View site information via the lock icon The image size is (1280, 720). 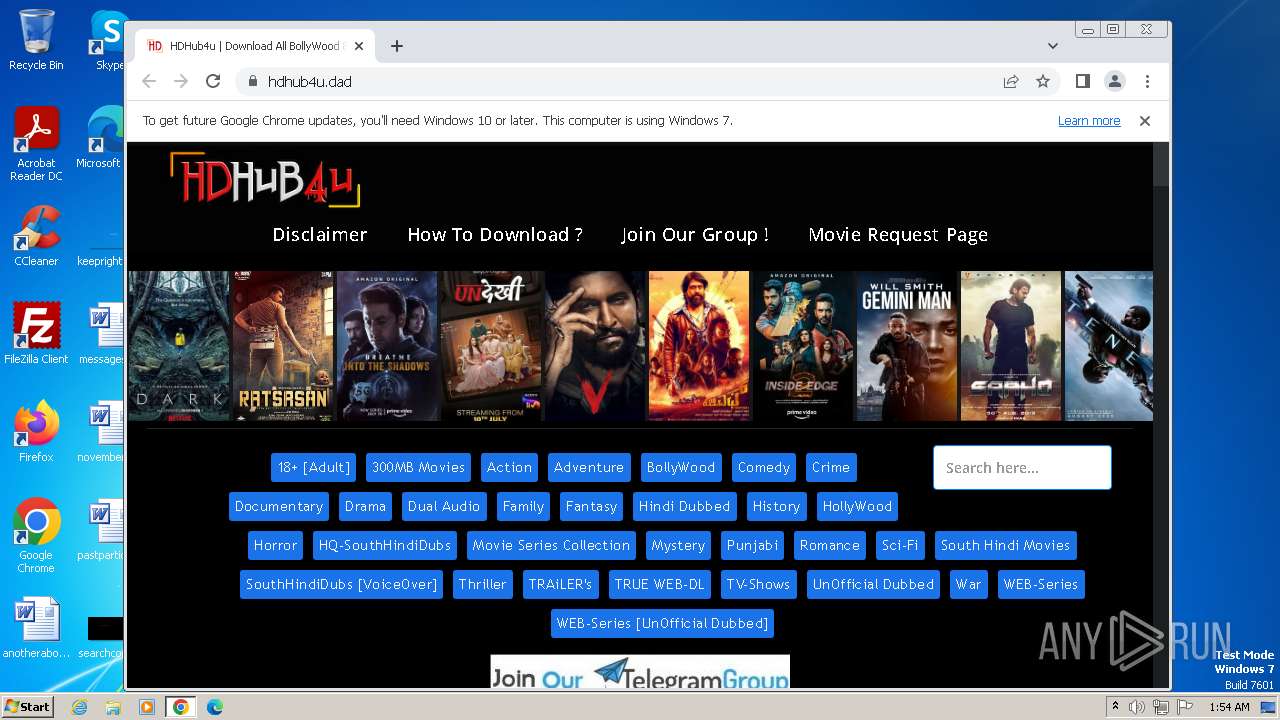click(x=251, y=81)
